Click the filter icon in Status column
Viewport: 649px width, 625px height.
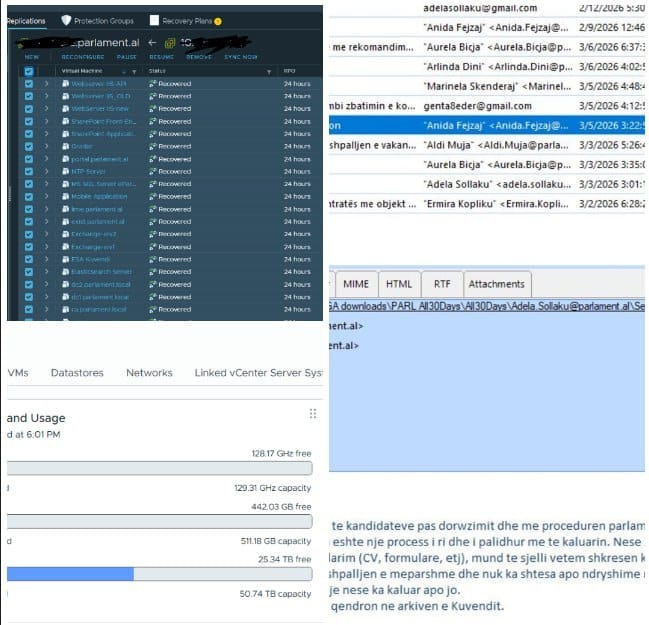pyautogui.click(x=268, y=72)
